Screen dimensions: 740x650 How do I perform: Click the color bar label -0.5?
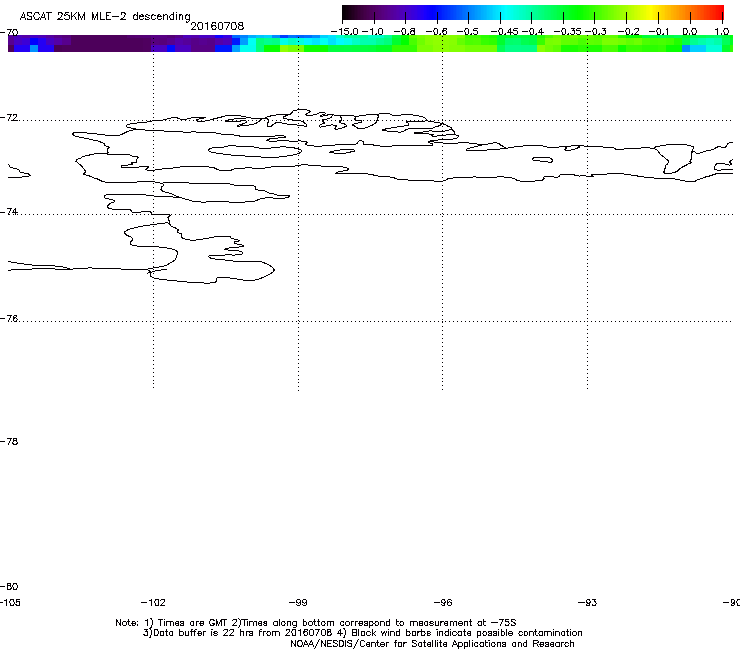click(x=468, y=32)
